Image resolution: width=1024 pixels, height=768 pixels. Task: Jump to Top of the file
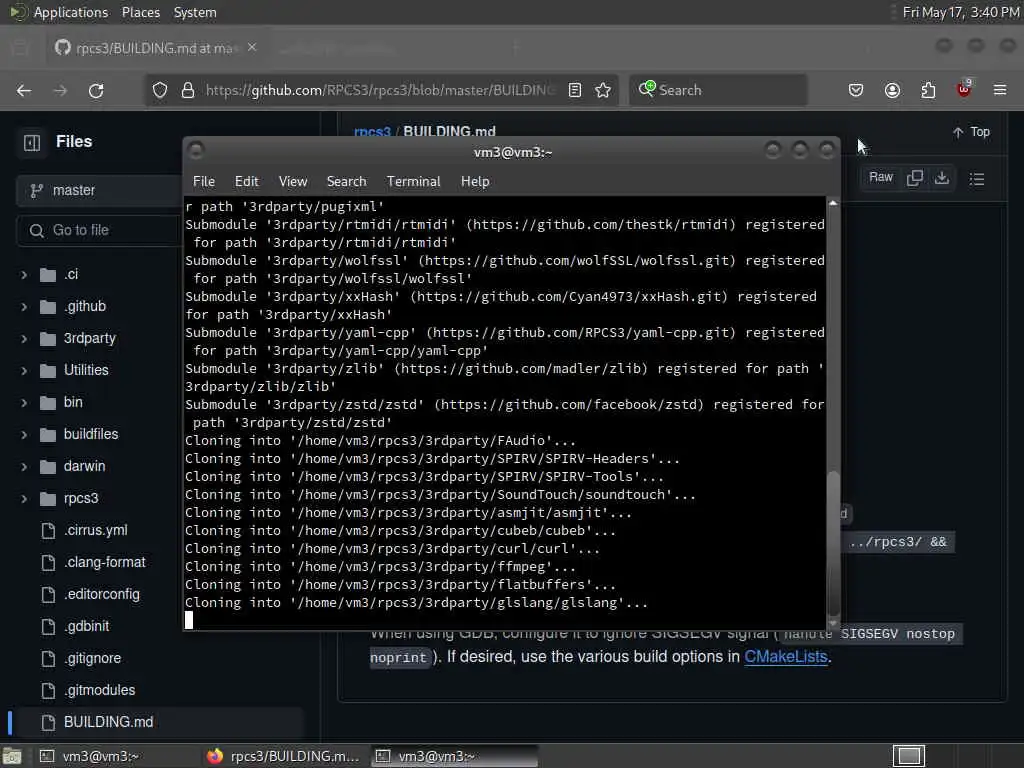971,132
